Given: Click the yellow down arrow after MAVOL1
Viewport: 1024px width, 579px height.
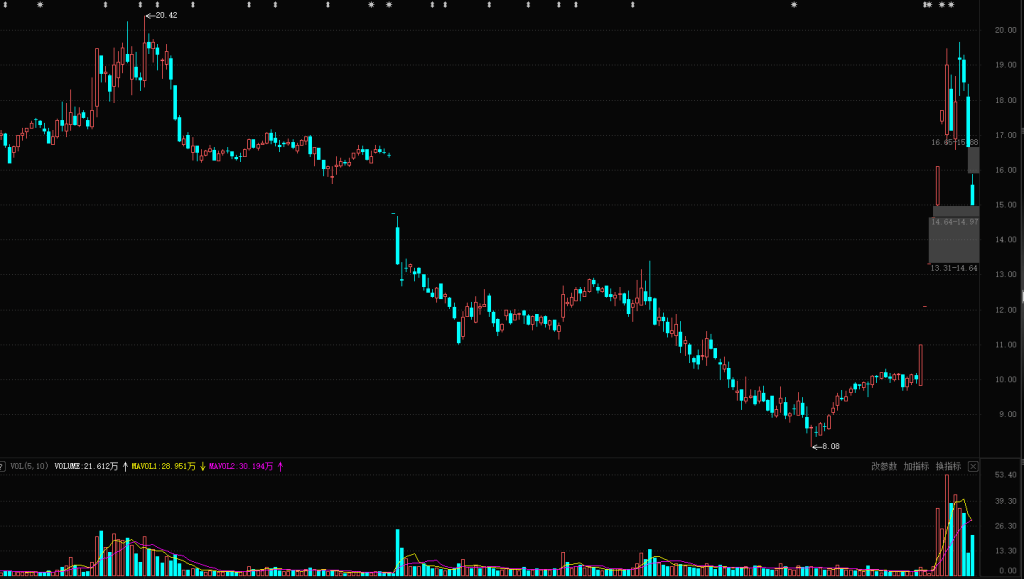Looking at the screenshot, I should click(202, 466).
